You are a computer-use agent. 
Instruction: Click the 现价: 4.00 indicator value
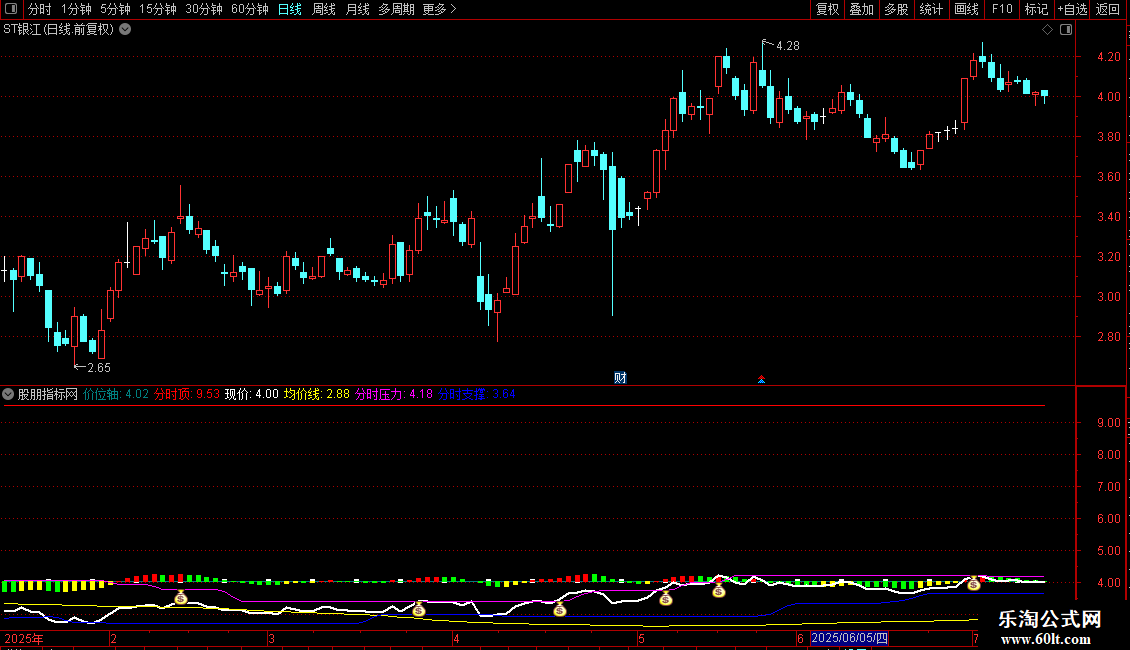point(252,394)
